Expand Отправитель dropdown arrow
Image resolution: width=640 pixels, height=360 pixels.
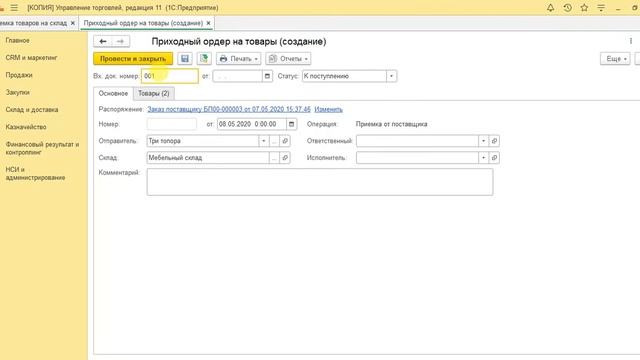[264, 141]
